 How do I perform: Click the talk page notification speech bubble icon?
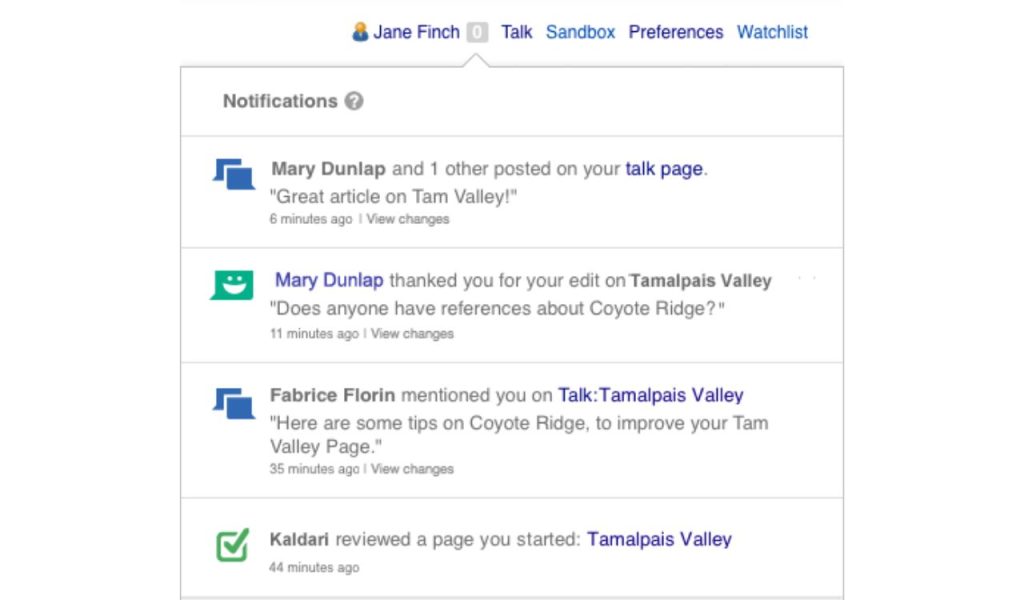(x=232, y=173)
